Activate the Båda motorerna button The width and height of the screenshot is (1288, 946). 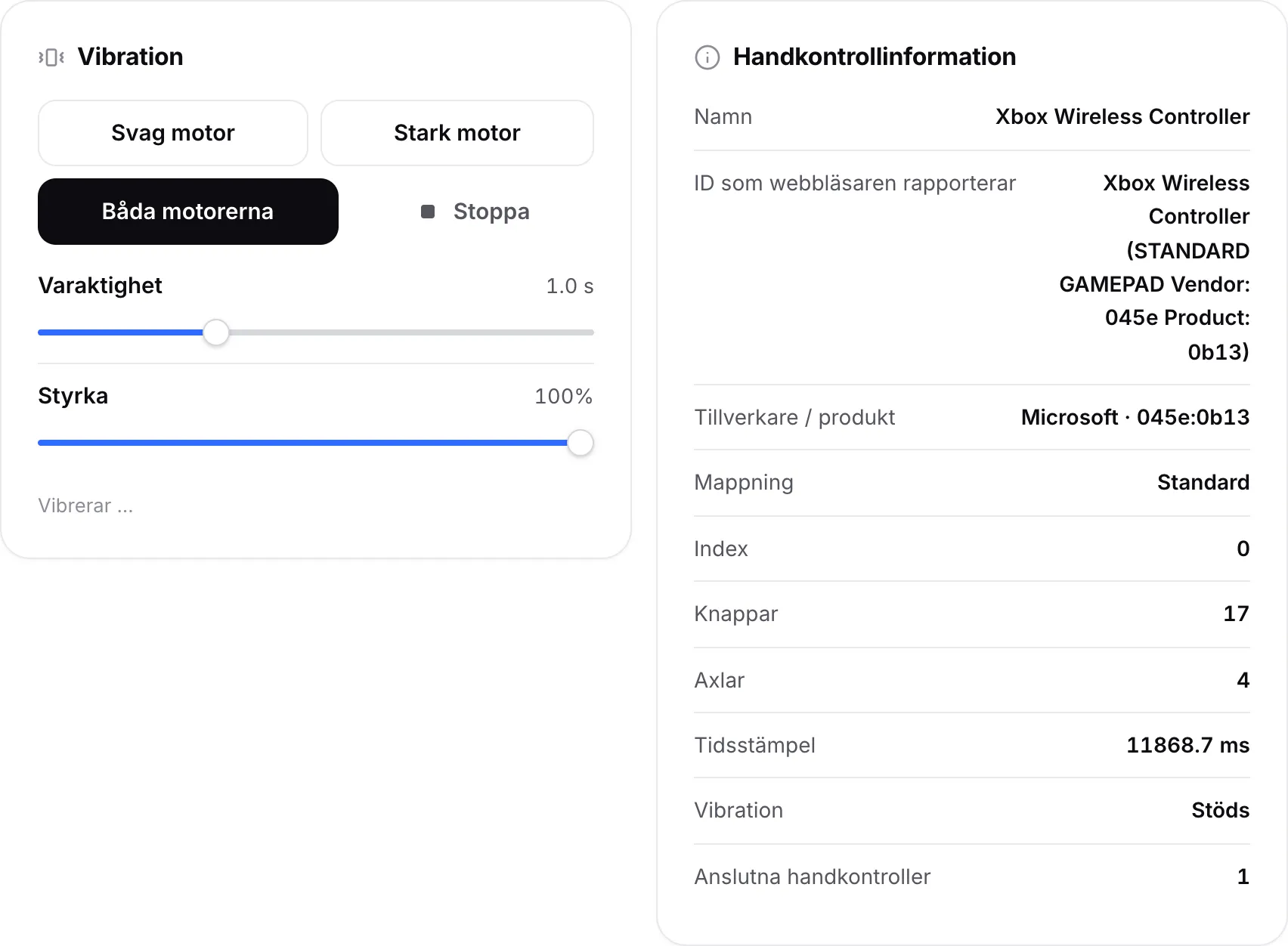click(188, 212)
